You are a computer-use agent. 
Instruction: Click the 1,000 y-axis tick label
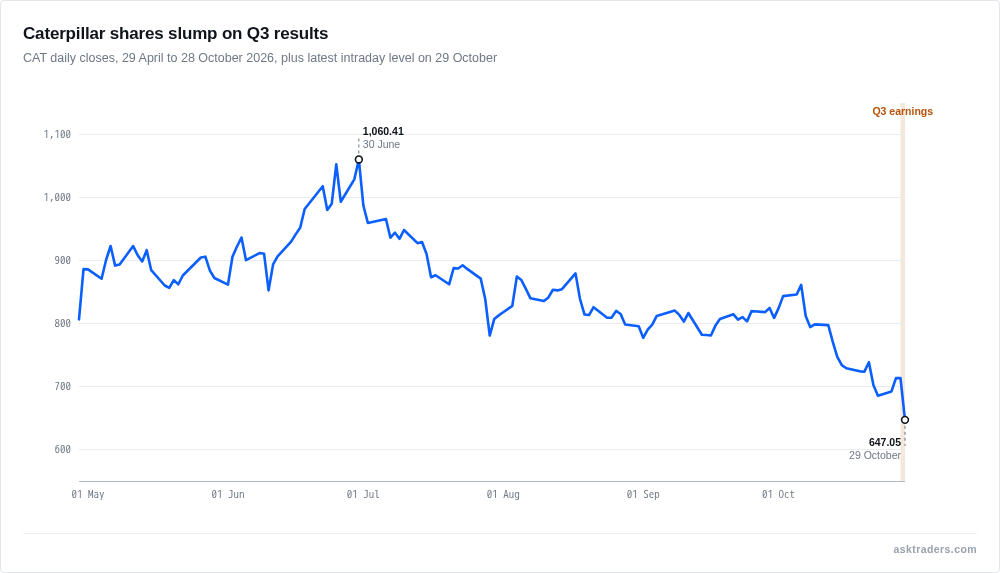(x=57, y=198)
